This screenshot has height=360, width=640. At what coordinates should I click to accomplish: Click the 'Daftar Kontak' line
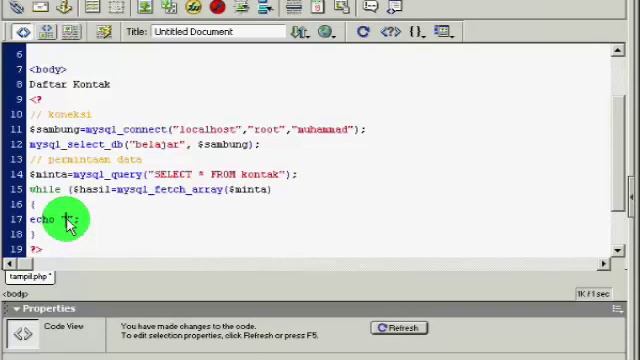coord(69,84)
